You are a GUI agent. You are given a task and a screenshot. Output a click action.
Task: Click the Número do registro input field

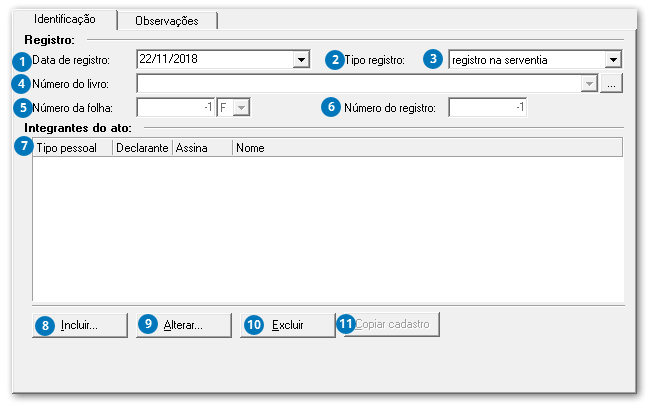pyautogui.click(x=488, y=108)
